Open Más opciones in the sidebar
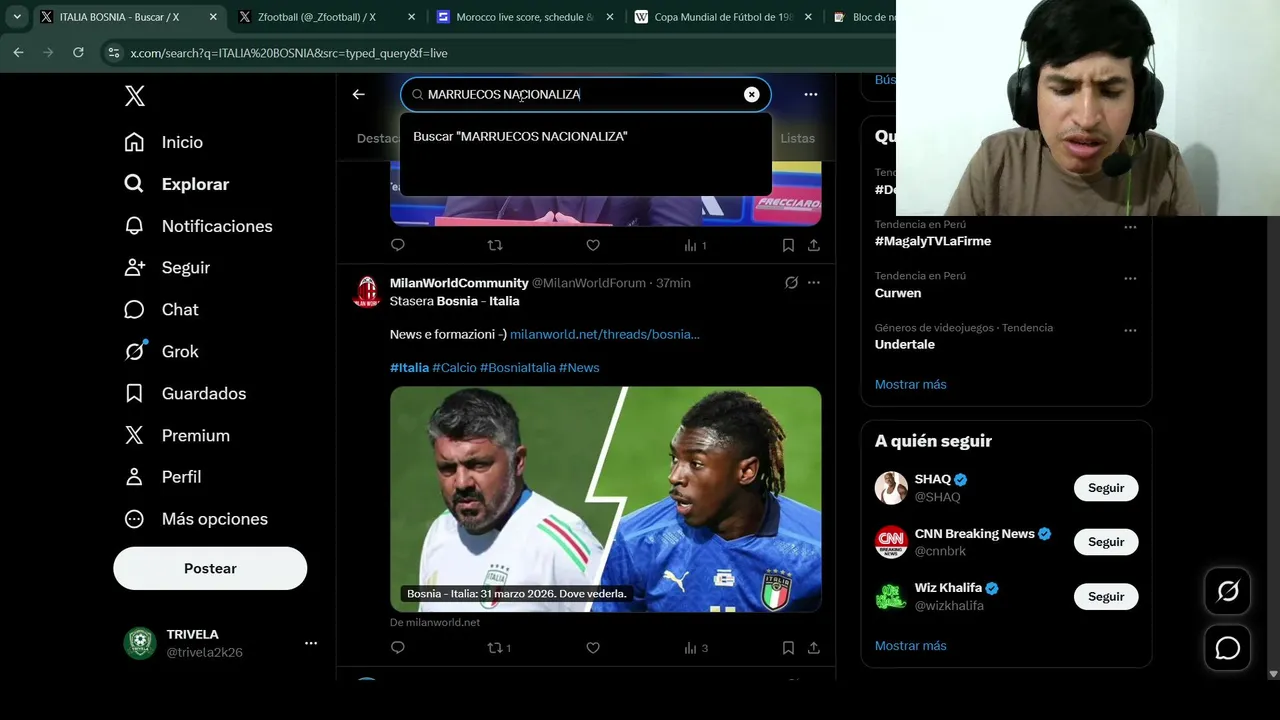The image size is (1280, 720). pyautogui.click(x=196, y=519)
